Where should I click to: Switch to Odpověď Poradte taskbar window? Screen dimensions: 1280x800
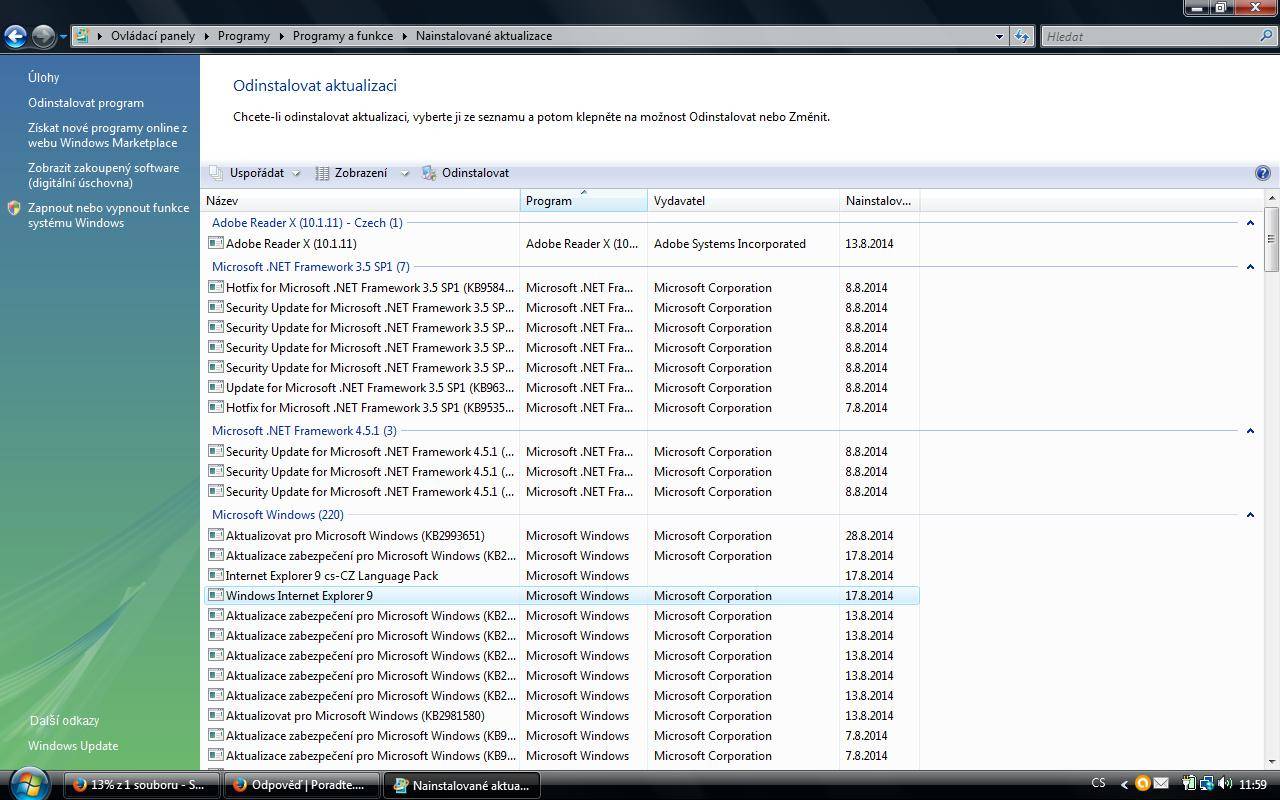tap(301, 785)
